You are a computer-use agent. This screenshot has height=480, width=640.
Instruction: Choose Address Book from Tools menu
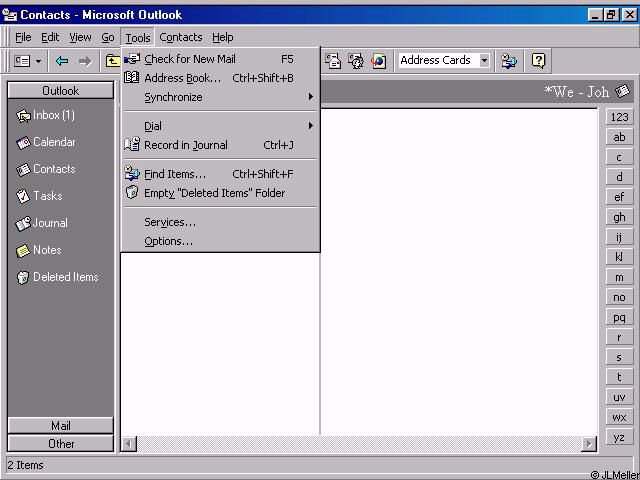(x=220, y=78)
